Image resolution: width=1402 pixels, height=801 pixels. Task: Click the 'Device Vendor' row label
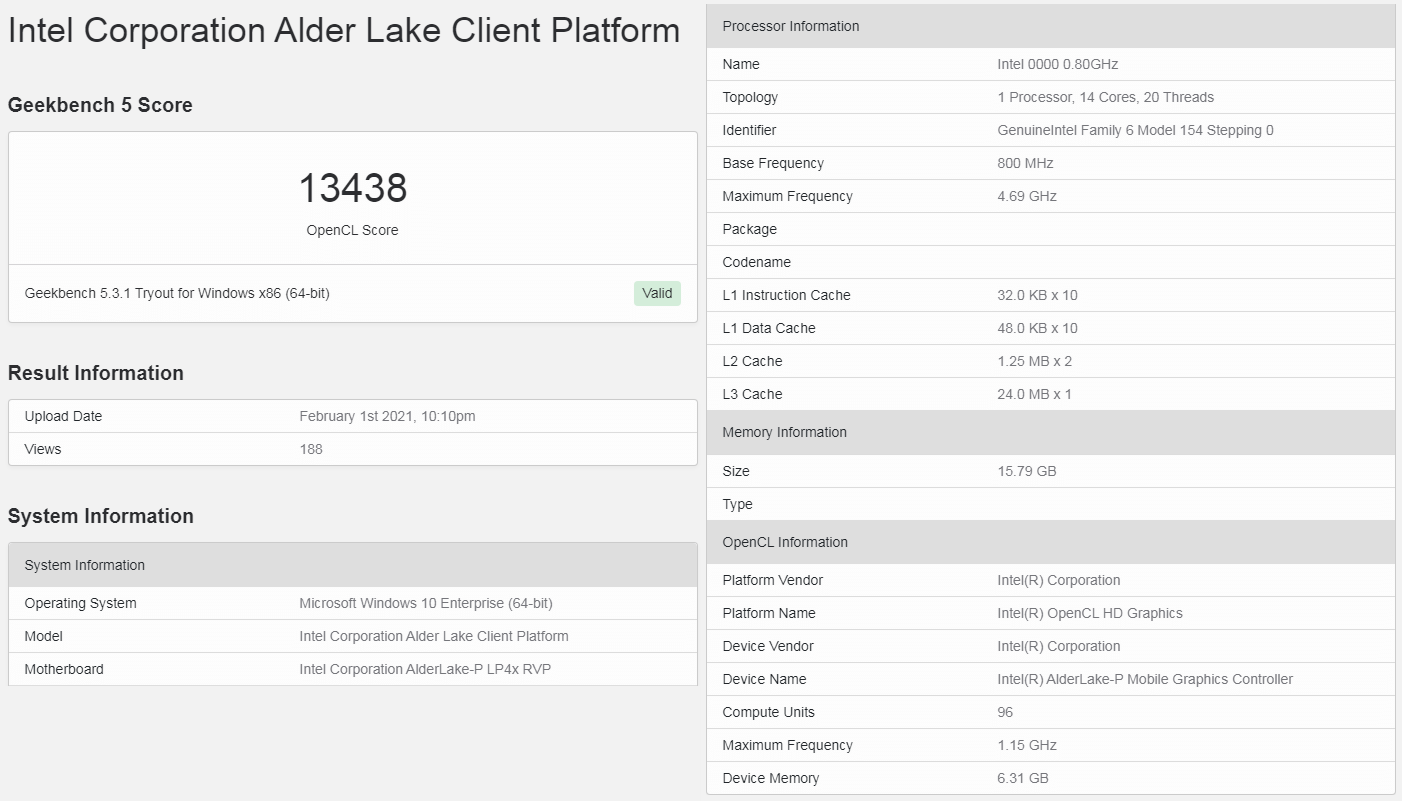pos(768,646)
